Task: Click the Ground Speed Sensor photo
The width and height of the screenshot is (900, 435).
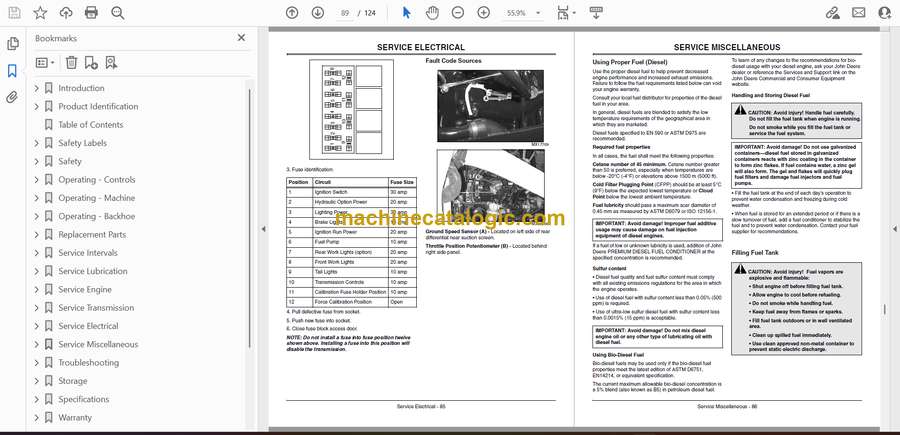Action: pyautogui.click(x=490, y=107)
